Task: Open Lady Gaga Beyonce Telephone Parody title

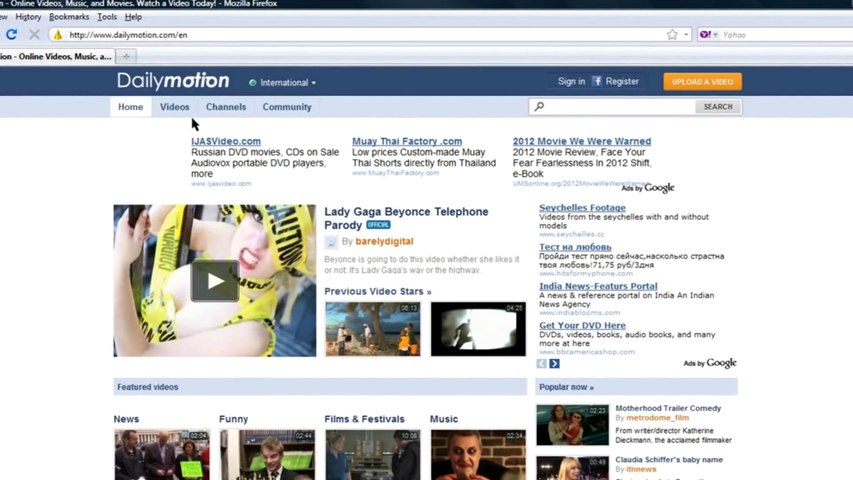Action: [406, 218]
